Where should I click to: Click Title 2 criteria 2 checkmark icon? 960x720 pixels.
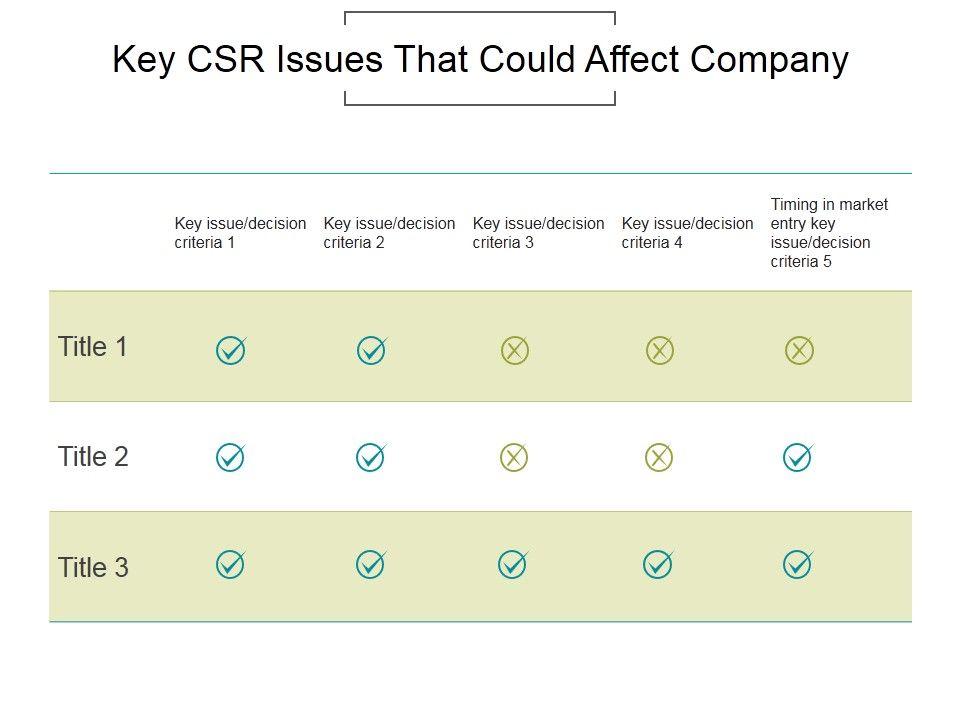(371, 458)
